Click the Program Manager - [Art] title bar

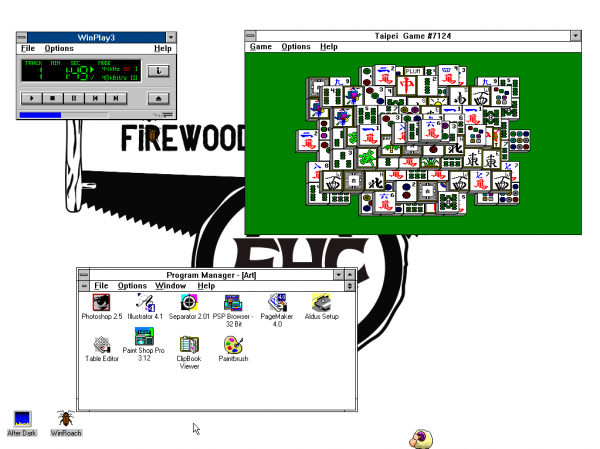point(211,275)
